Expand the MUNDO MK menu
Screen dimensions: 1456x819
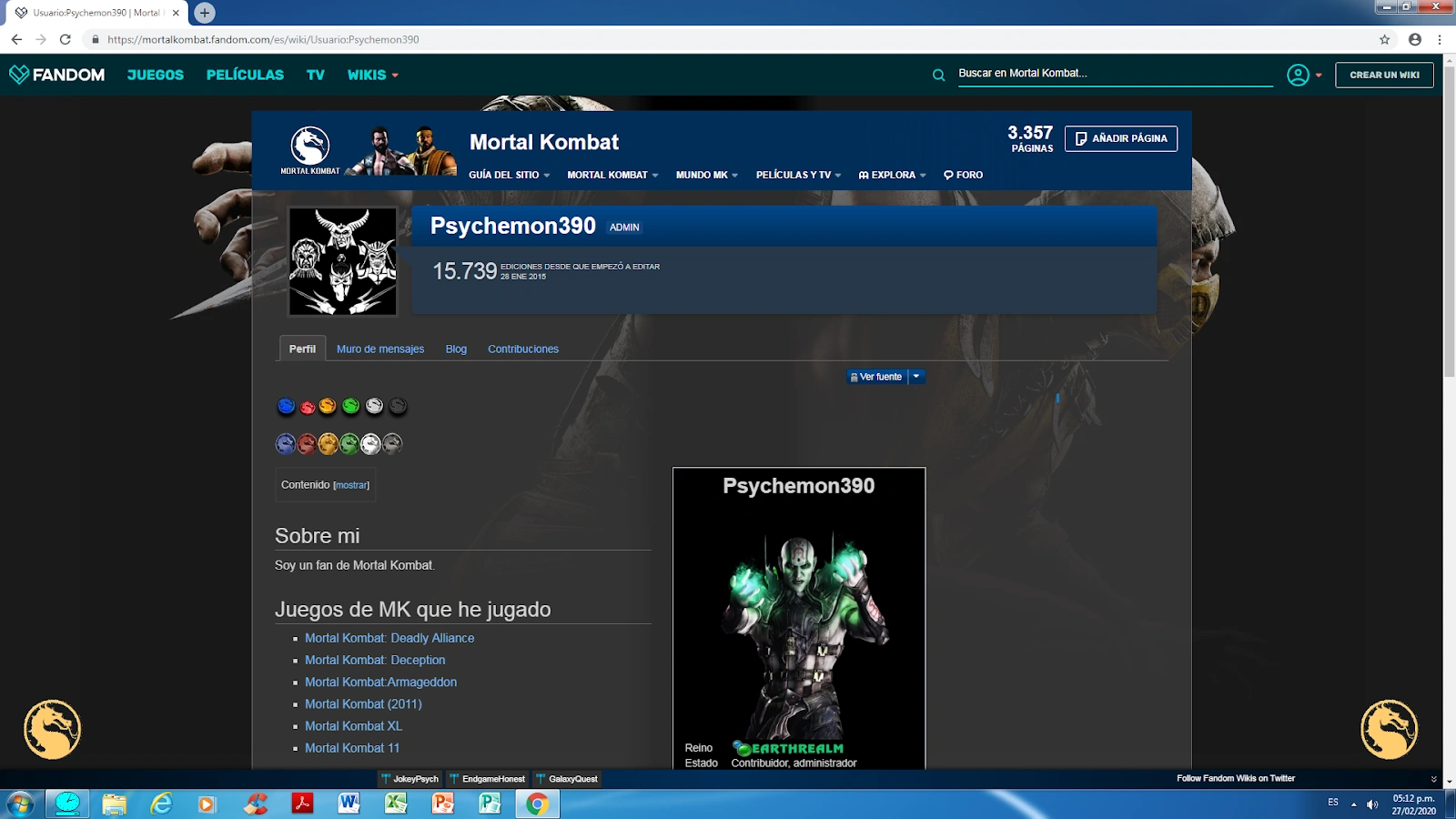coord(707,175)
